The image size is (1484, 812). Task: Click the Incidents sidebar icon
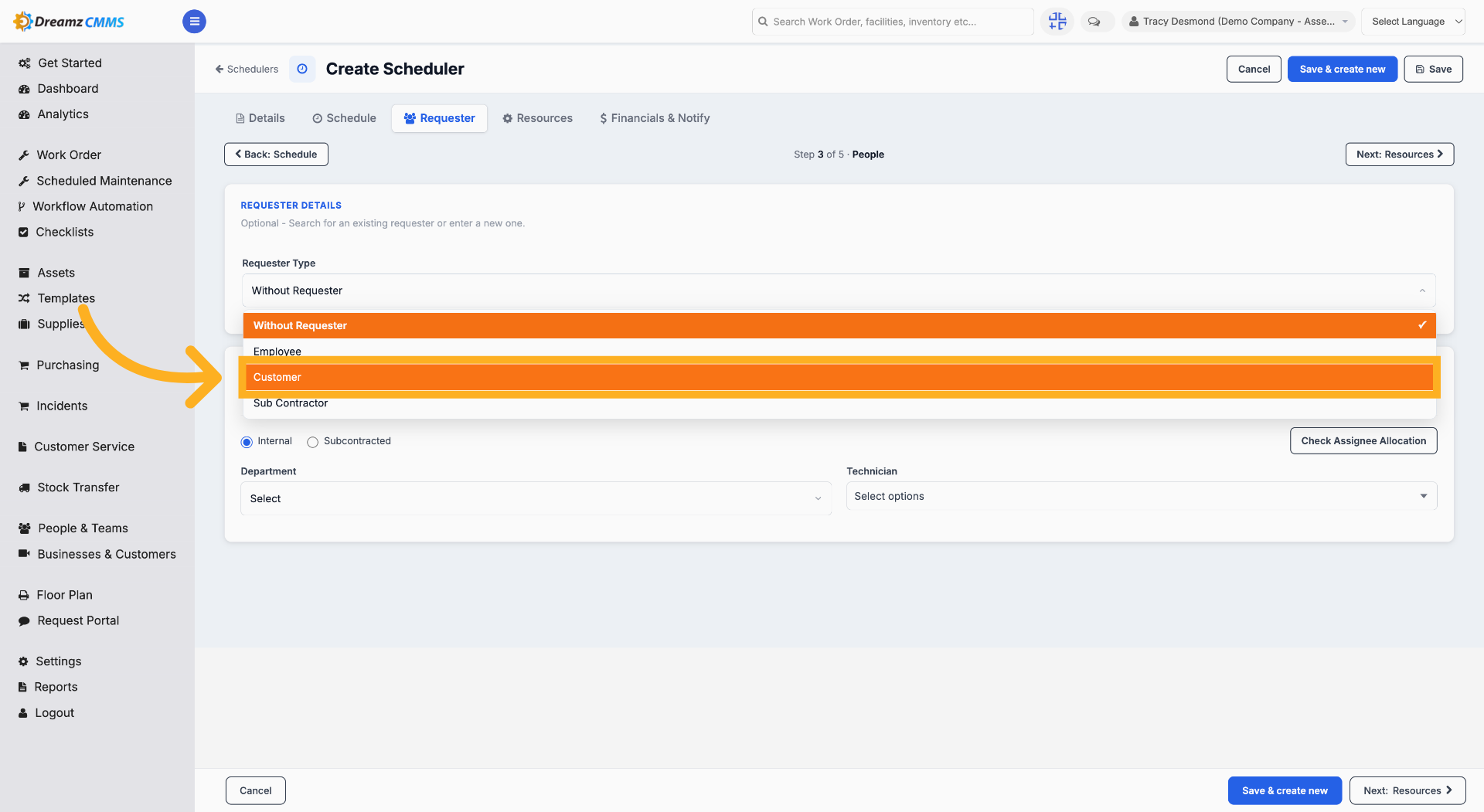click(x=24, y=406)
